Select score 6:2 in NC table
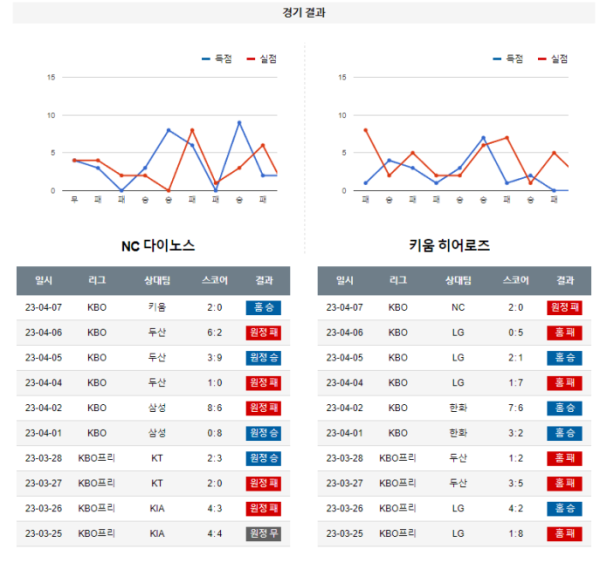Screen dimensions: 600x563 click(215, 333)
